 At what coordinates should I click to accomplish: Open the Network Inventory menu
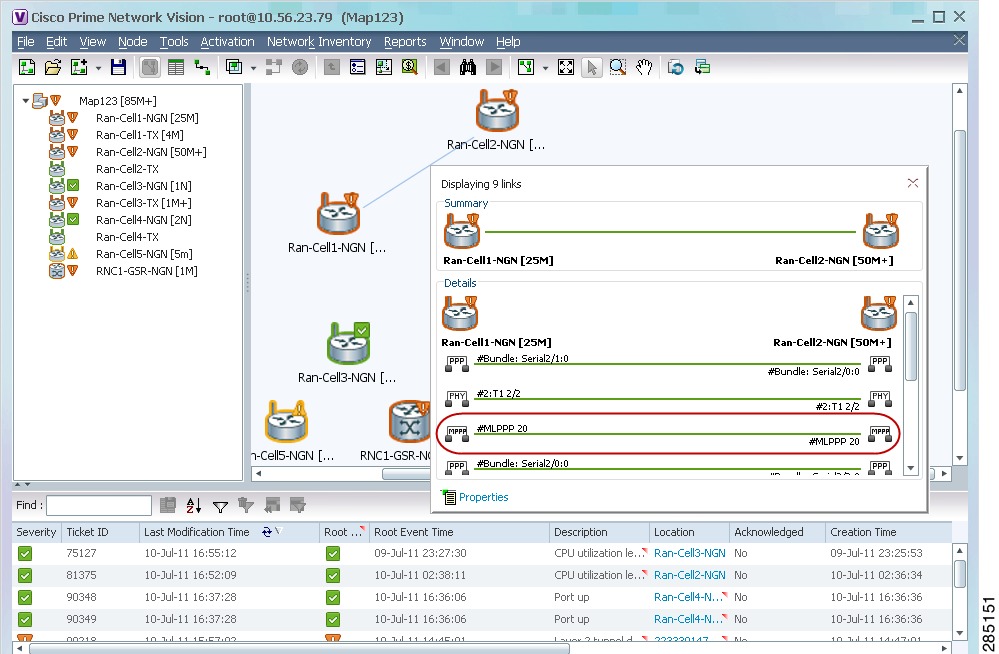pos(319,41)
